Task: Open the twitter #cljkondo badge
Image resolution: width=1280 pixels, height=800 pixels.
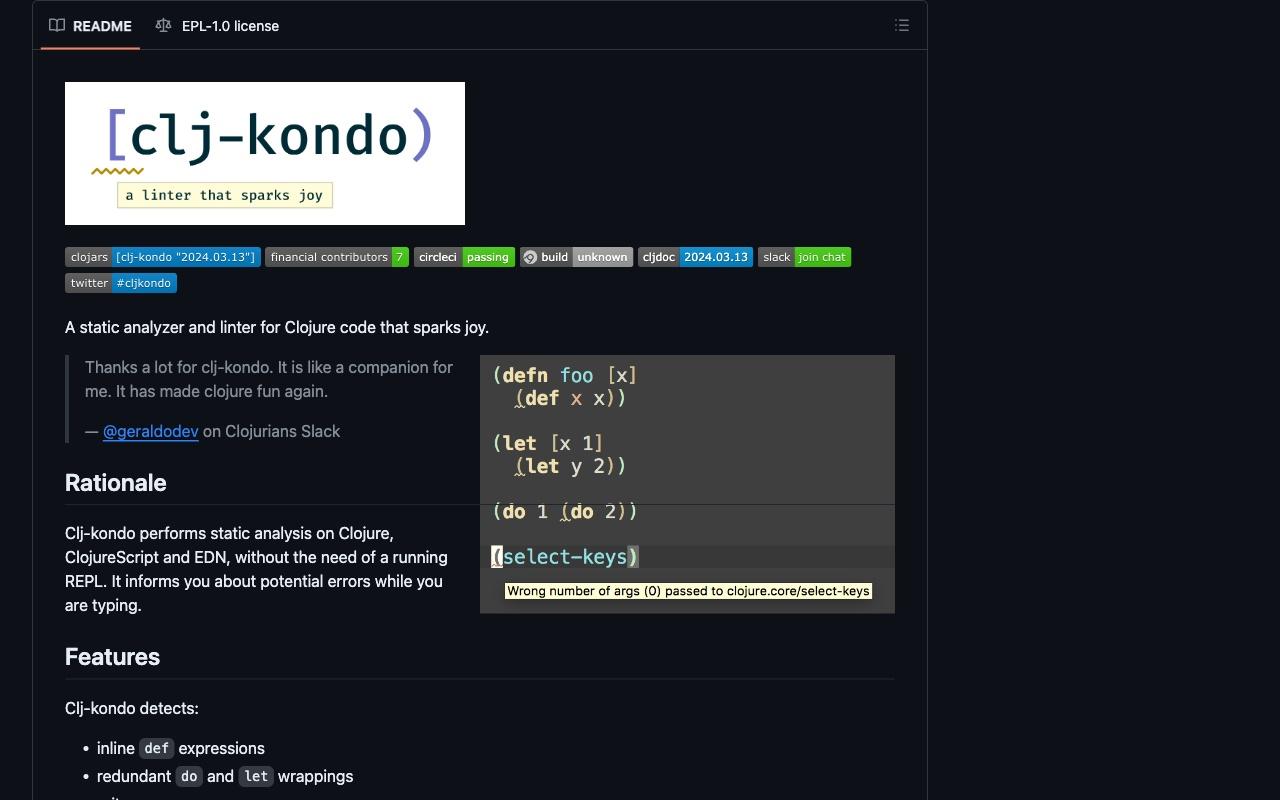Action: (x=121, y=283)
